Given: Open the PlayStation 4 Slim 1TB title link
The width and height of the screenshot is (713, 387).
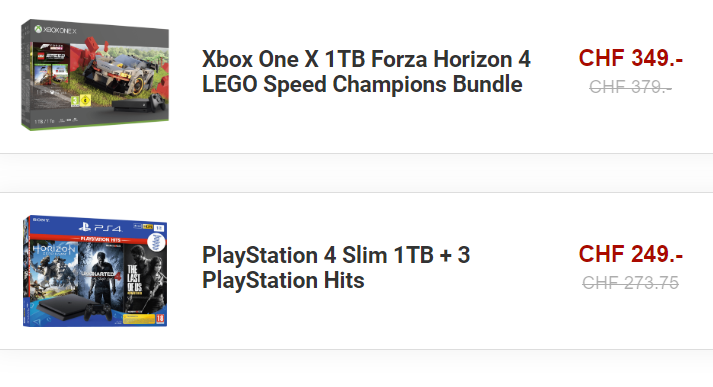Looking at the screenshot, I should point(336,267).
